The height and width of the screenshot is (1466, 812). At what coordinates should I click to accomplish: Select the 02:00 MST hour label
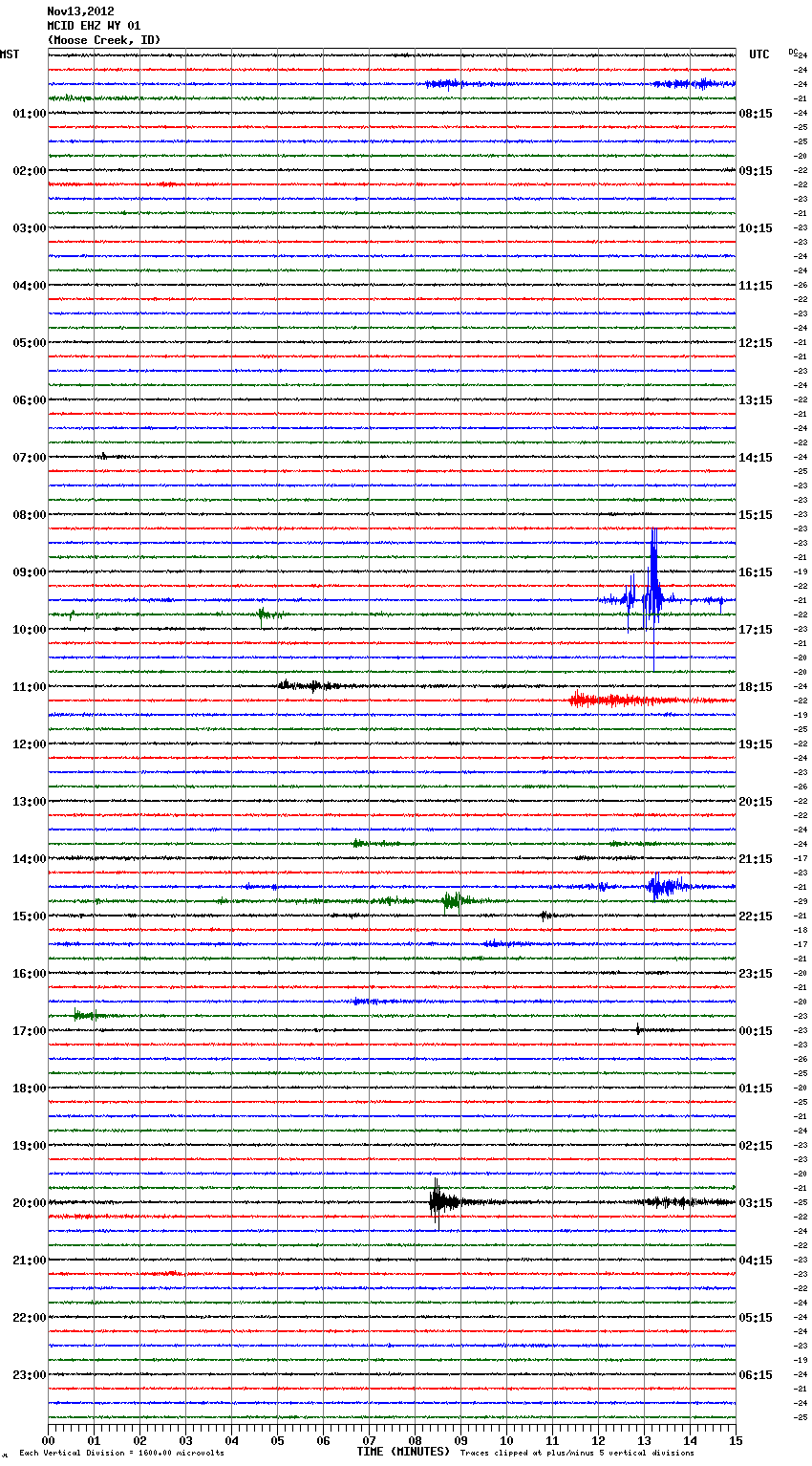pos(29,171)
